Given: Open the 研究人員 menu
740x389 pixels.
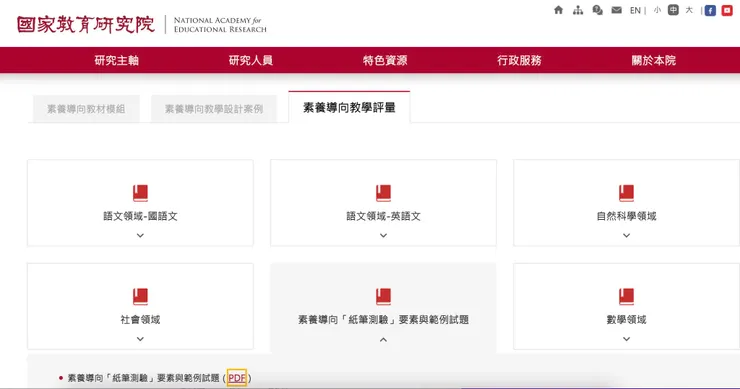Looking at the screenshot, I should pos(251,60).
